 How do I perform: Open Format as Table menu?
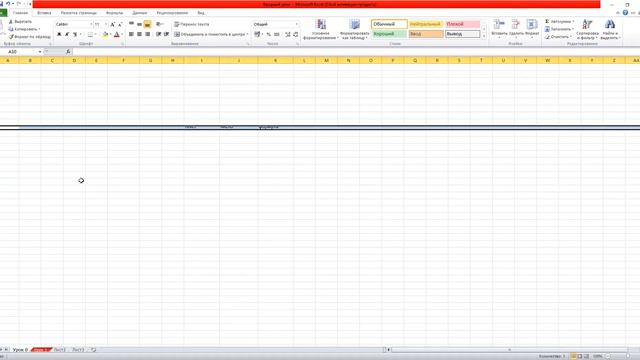(355, 29)
